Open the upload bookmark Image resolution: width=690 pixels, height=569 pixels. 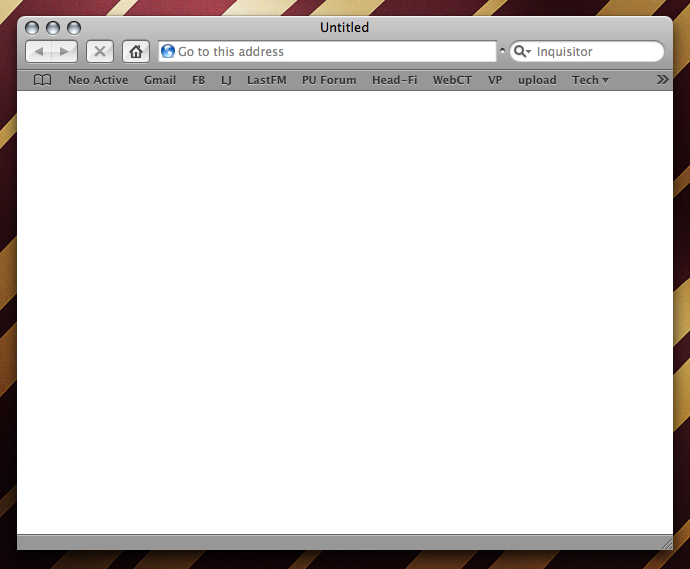click(537, 81)
